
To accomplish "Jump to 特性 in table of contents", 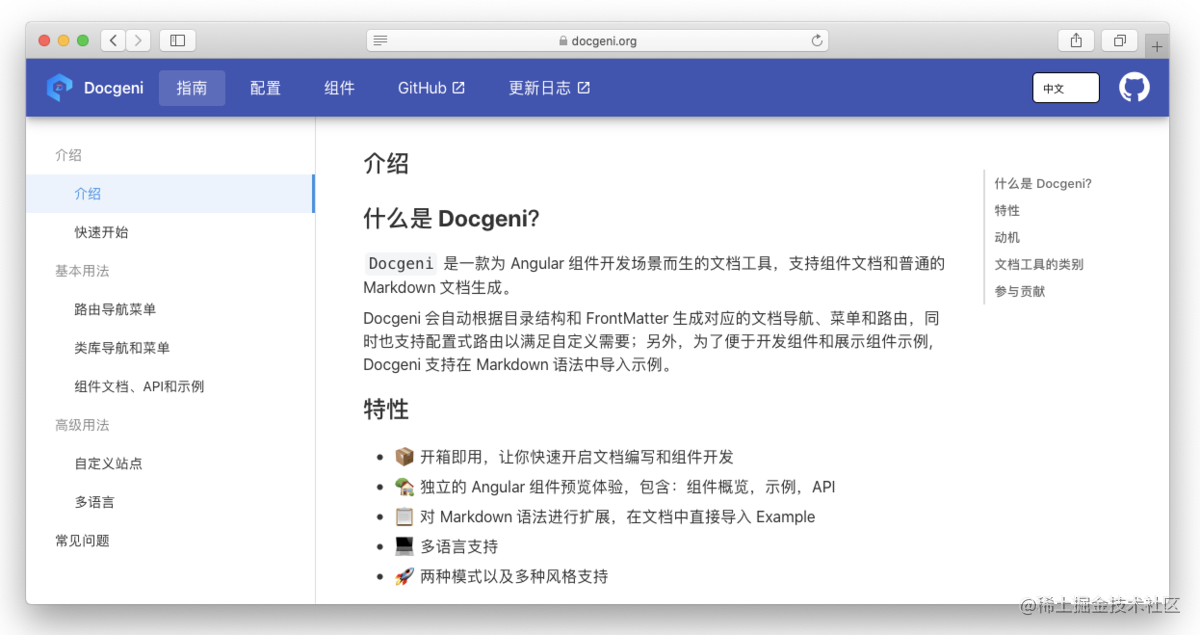I will click(1007, 211).
